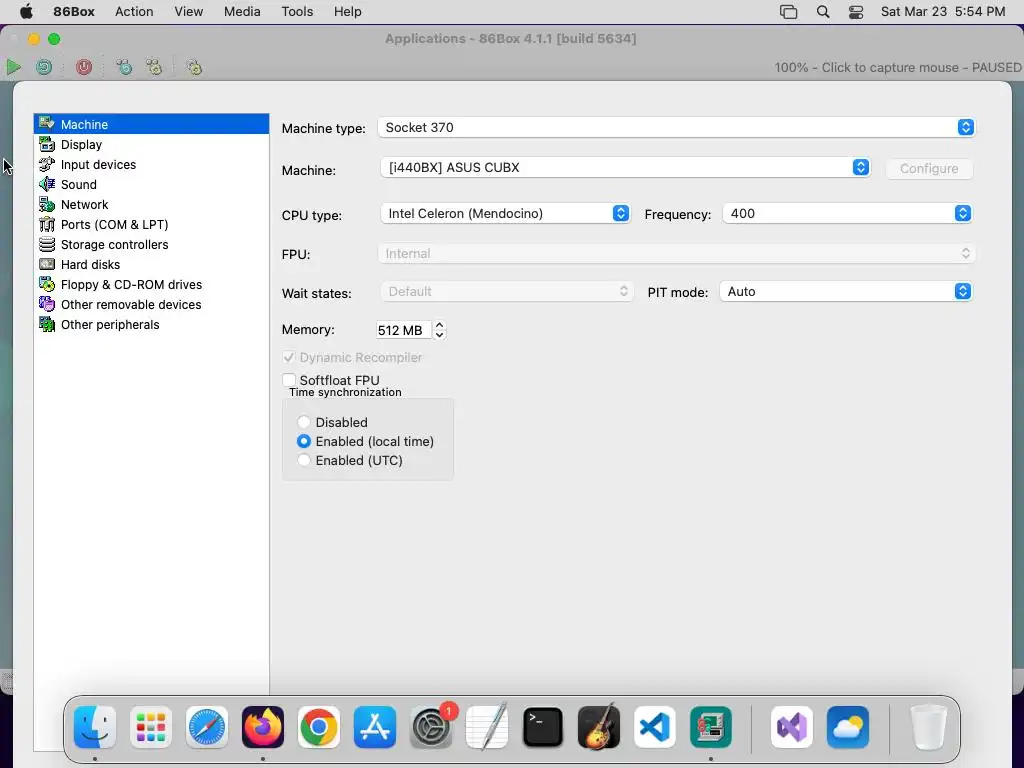Open Safari from the Dock

207,727
